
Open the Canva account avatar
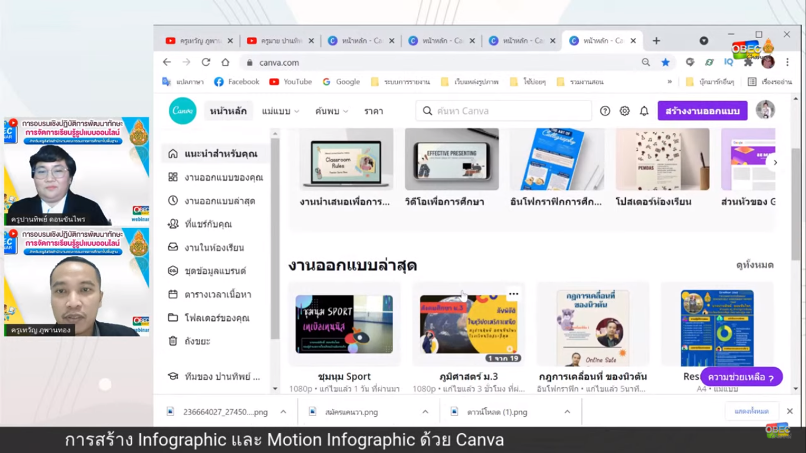coord(765,110)
